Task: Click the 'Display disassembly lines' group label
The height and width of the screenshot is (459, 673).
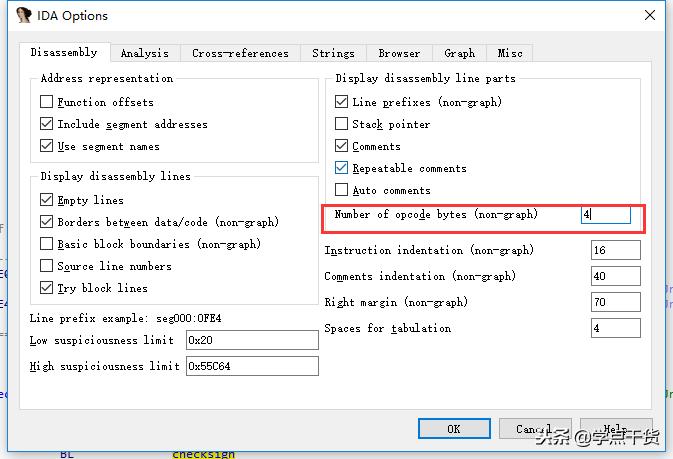Action: click(115, 176)
